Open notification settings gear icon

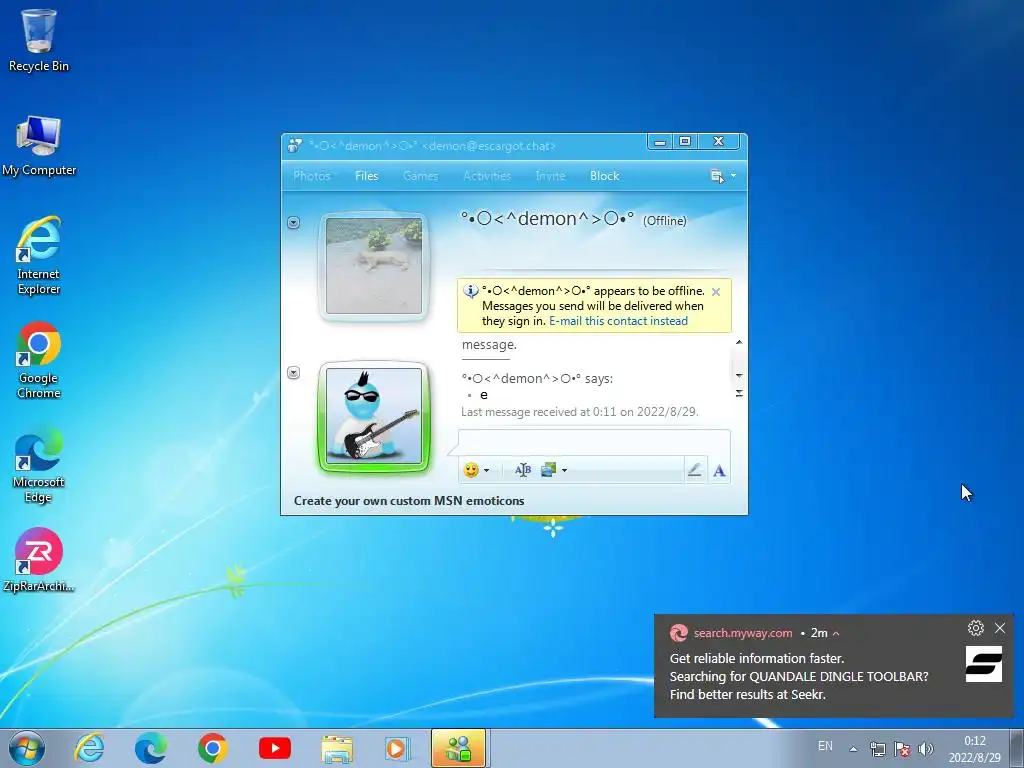[x=976, y=628]
